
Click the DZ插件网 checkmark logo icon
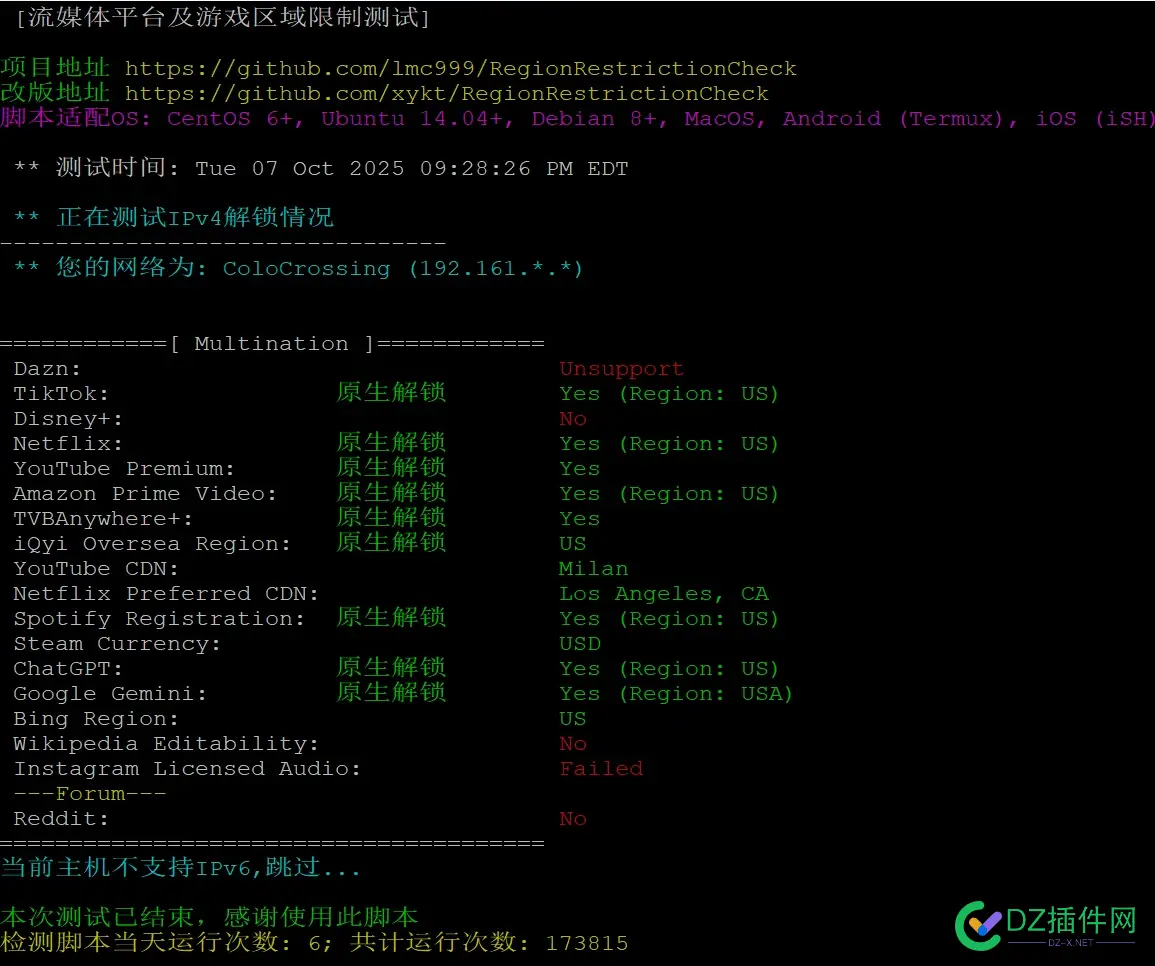pos(979,924)
